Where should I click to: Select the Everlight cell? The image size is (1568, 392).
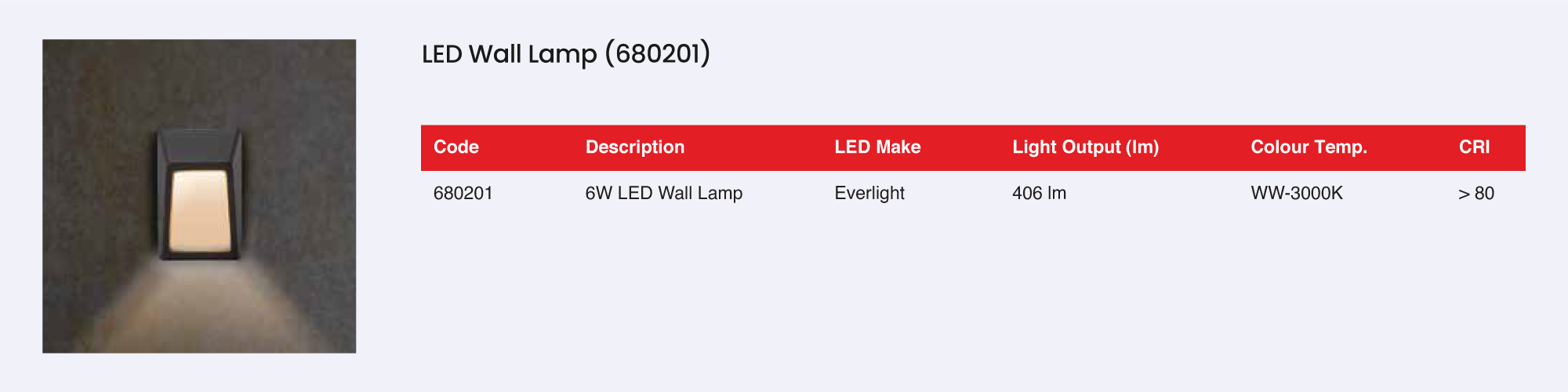click(x=869, y=194)
